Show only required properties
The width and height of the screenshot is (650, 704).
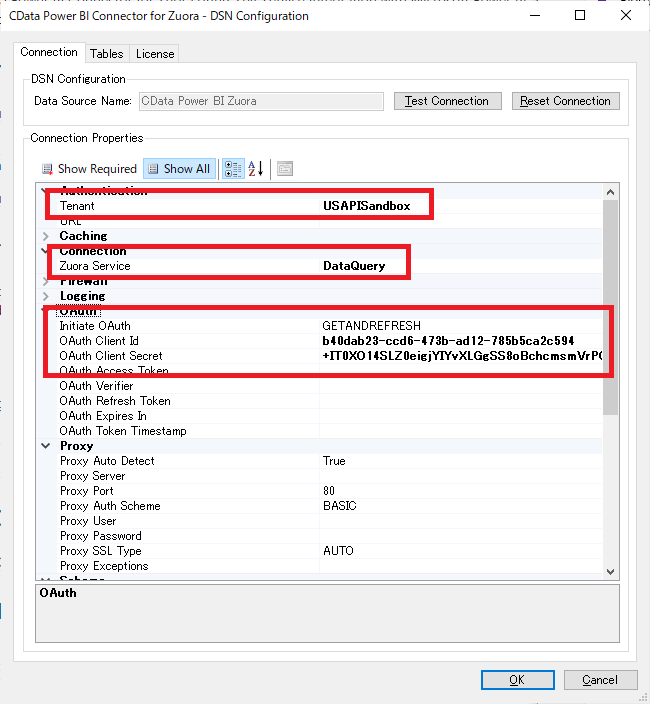(89, 169)
